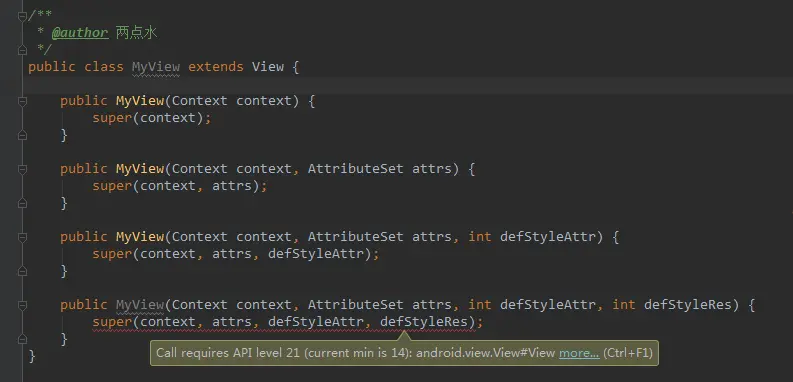Click fold end marker after super(context);

[x=22, y=135]
